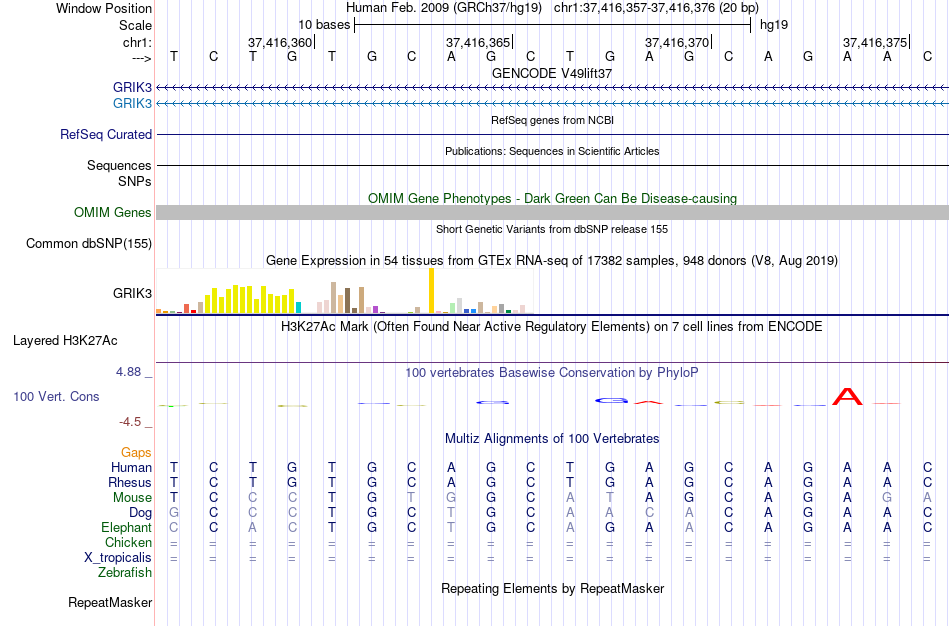Click Publications: Sequences in Scientific Articles title

pos(552,151)
